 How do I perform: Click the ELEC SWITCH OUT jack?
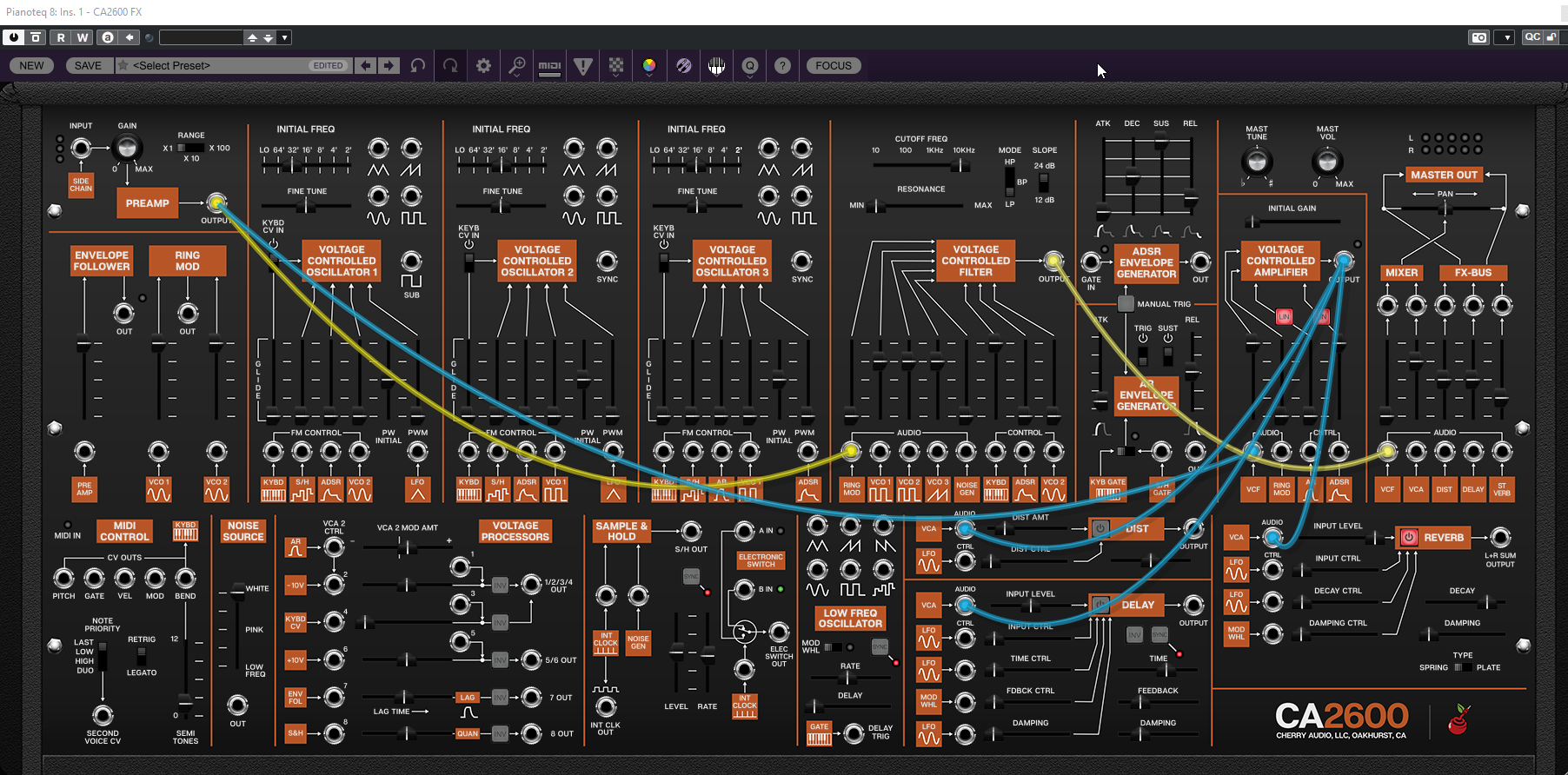(779, 632)
